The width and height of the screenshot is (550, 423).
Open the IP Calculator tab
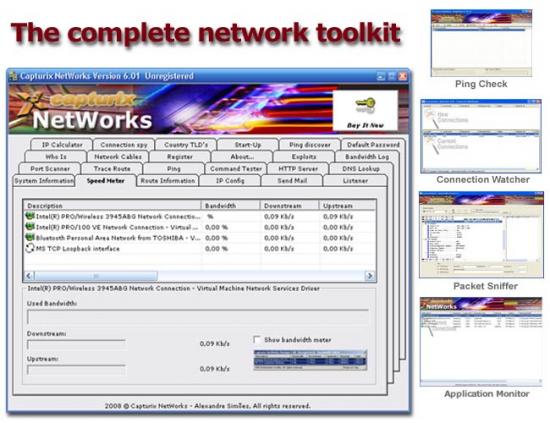tap(62, 145)
